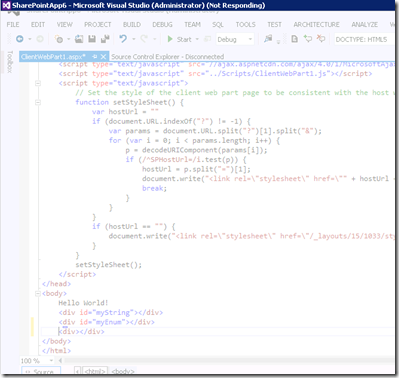Open the EDIT menu
Image resolution: width=399 pixels, height=378 pixels.
38,24
